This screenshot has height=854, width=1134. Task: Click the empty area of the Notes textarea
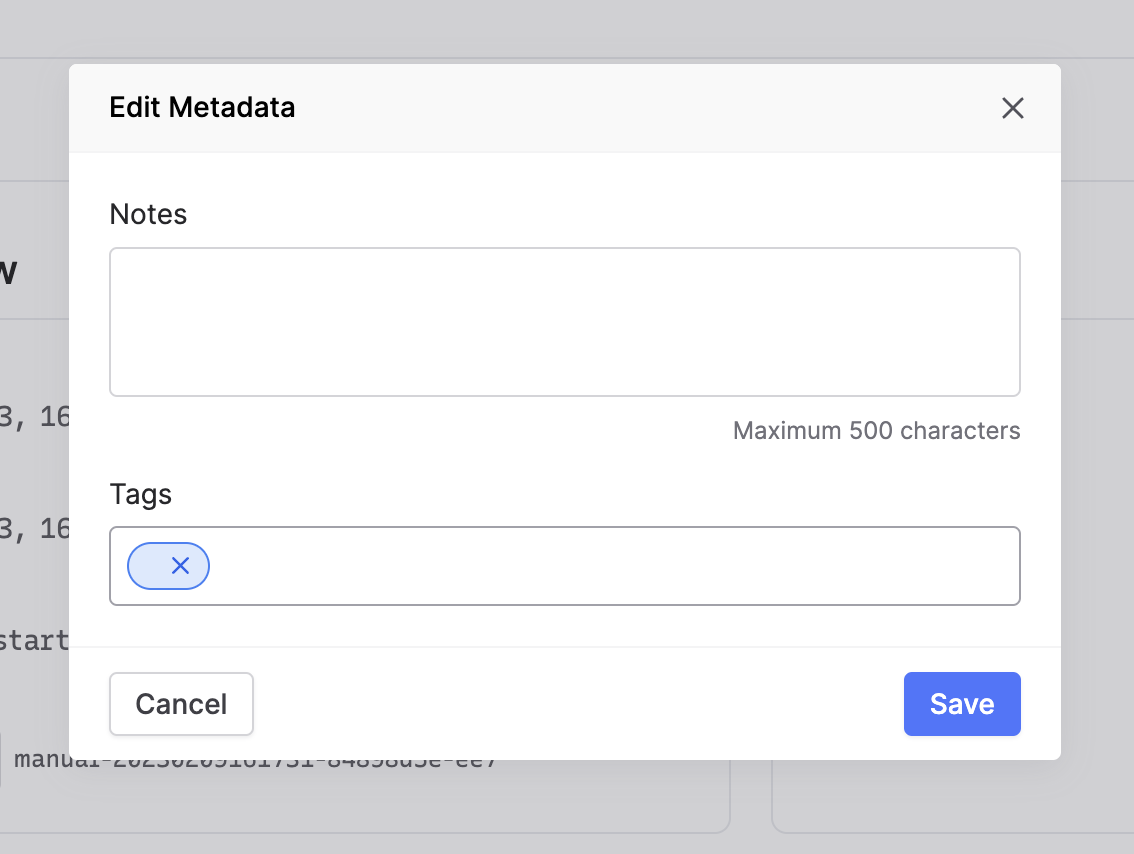tap(565, 320)
